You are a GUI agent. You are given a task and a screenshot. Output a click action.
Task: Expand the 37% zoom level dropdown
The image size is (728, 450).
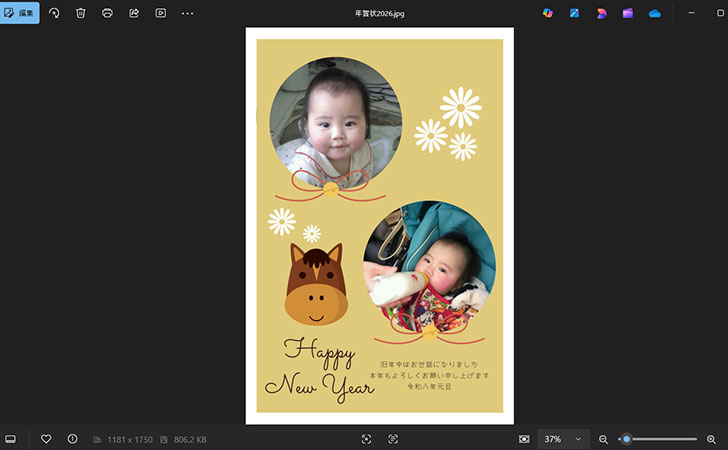click(577, 439)
